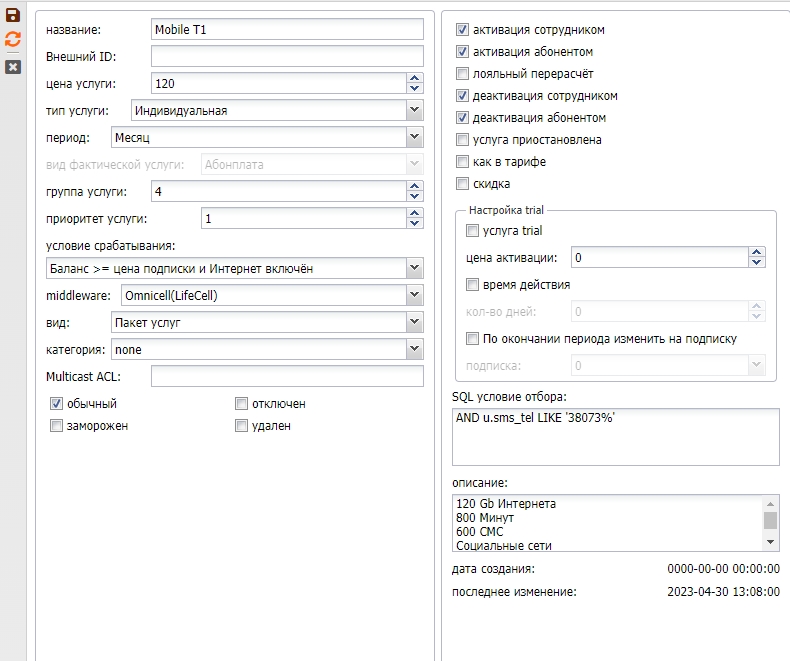
Task: Enable the заморожен status checkbox
Action: [57, 426]
